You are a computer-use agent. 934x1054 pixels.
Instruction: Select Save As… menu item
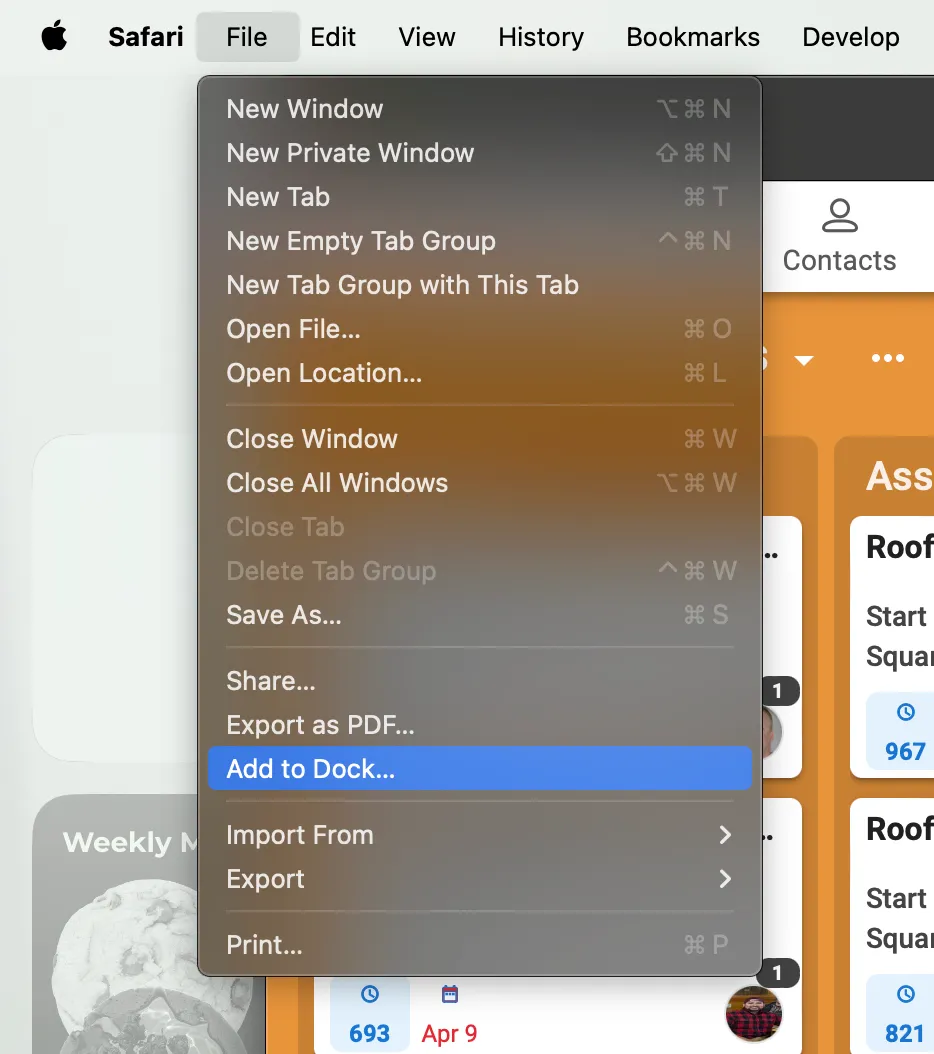coord(480,615)
